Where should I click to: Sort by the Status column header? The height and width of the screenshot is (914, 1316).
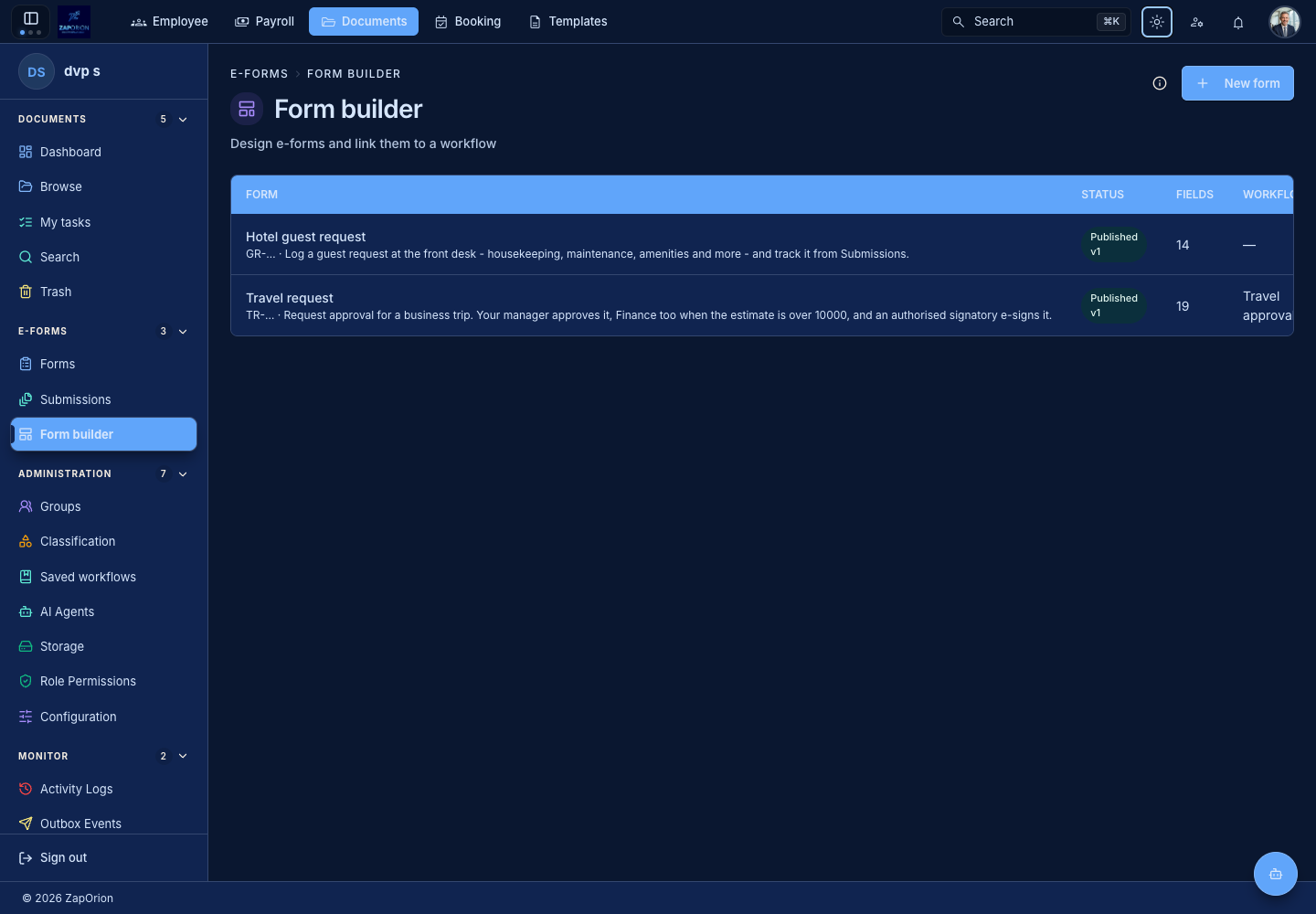(x=1103, y=195)
